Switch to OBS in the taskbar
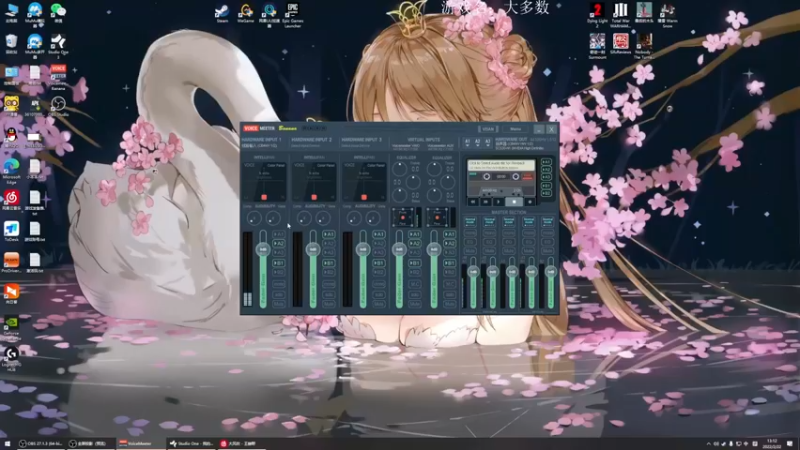 pos(40,444)
